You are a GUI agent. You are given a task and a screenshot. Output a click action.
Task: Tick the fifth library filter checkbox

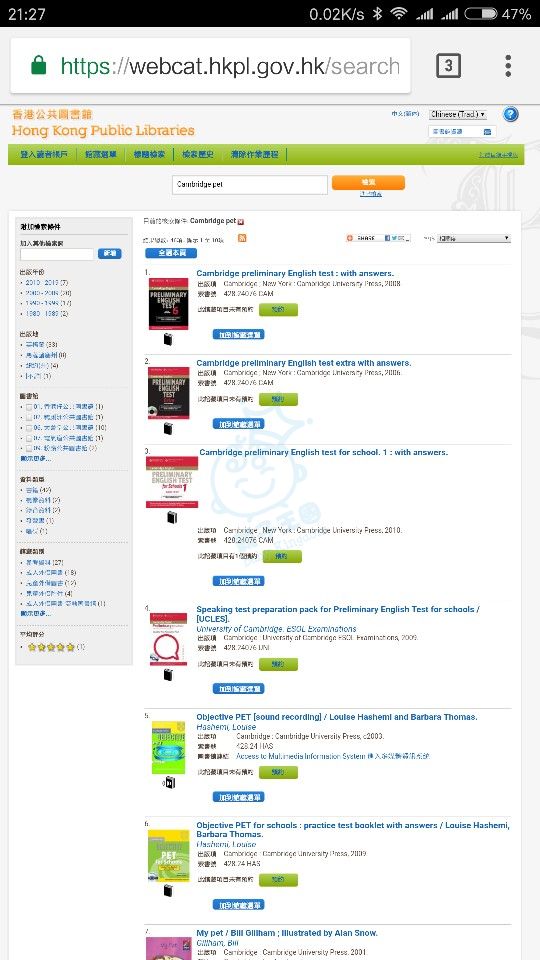(29, 448)
